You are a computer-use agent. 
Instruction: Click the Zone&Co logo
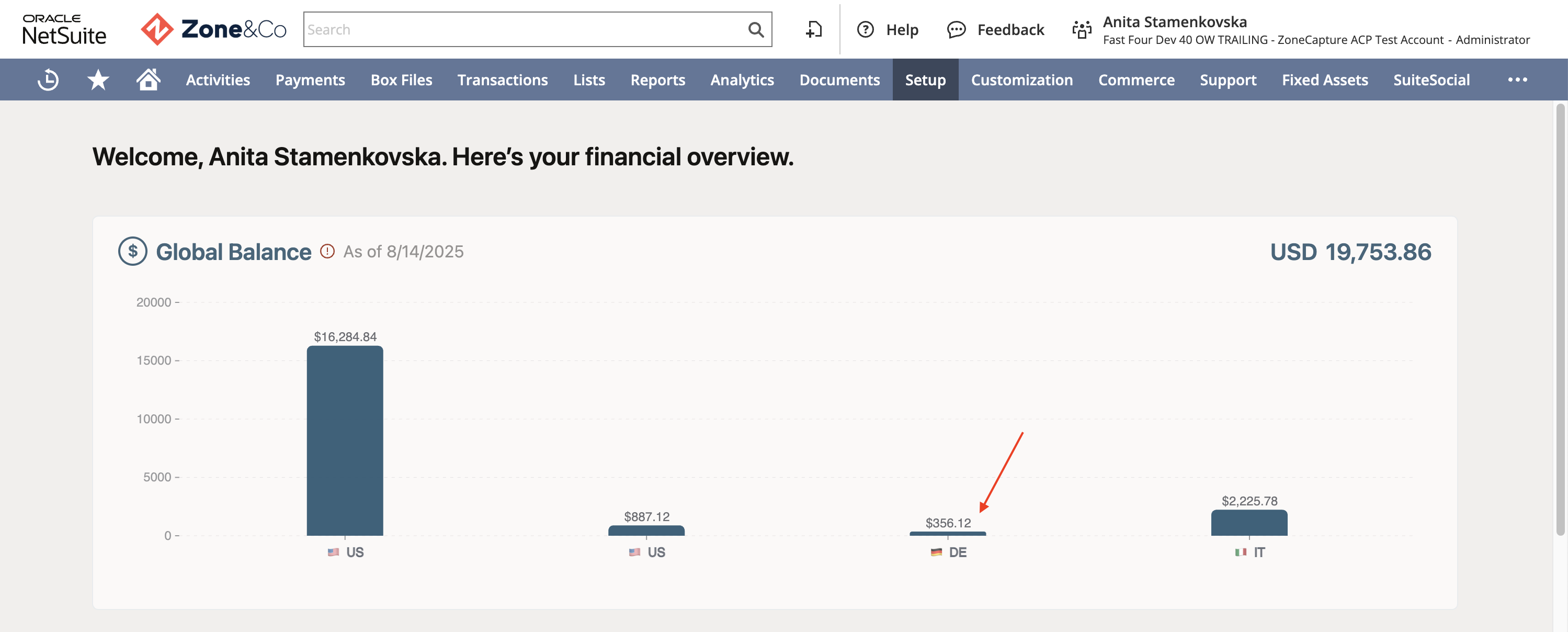(x=214, y=29)
